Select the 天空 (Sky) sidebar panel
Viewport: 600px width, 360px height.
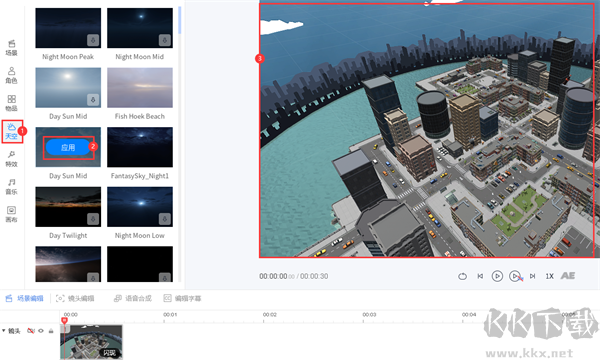(x=11, y=131)
